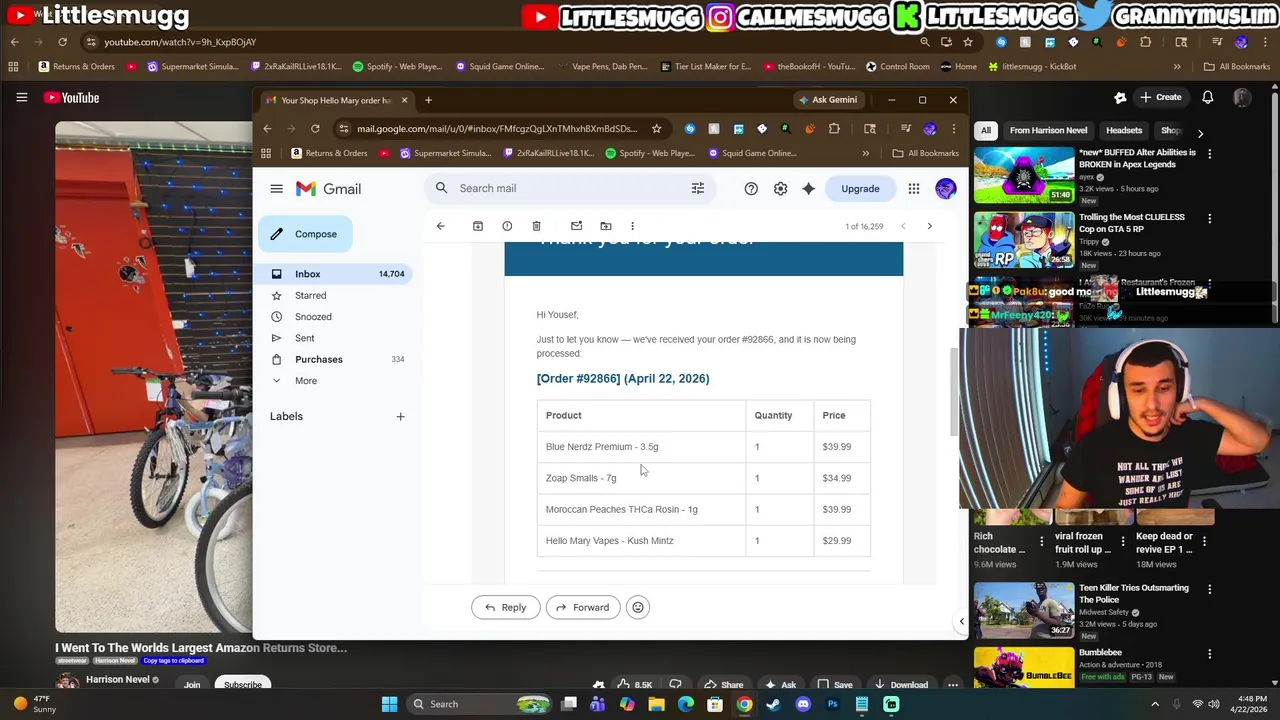
Task: Bookmark the Gmail page with star
Action: point(656,129)
